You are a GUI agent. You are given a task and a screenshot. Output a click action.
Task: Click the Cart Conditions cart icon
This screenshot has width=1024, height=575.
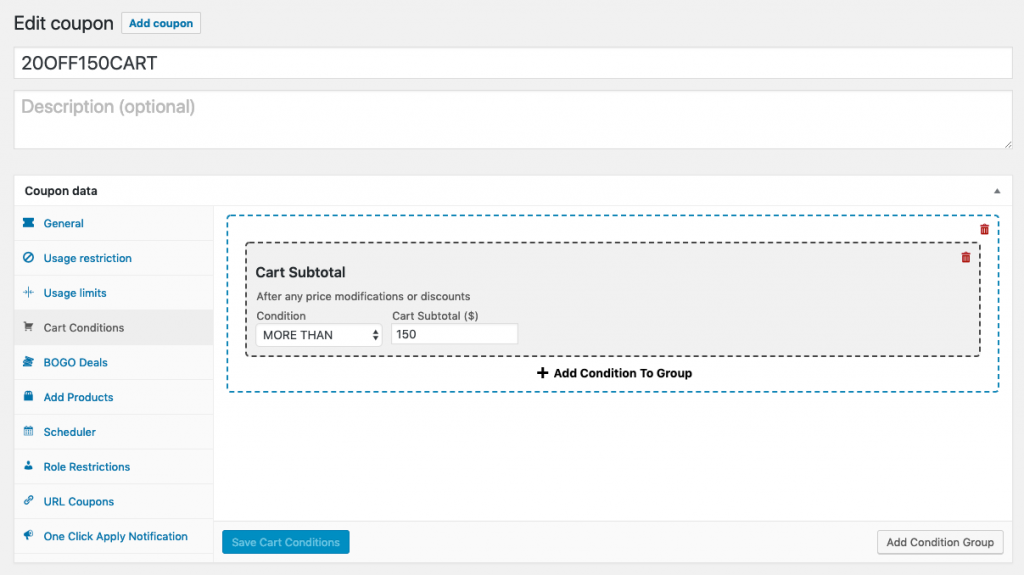point(28,328)
